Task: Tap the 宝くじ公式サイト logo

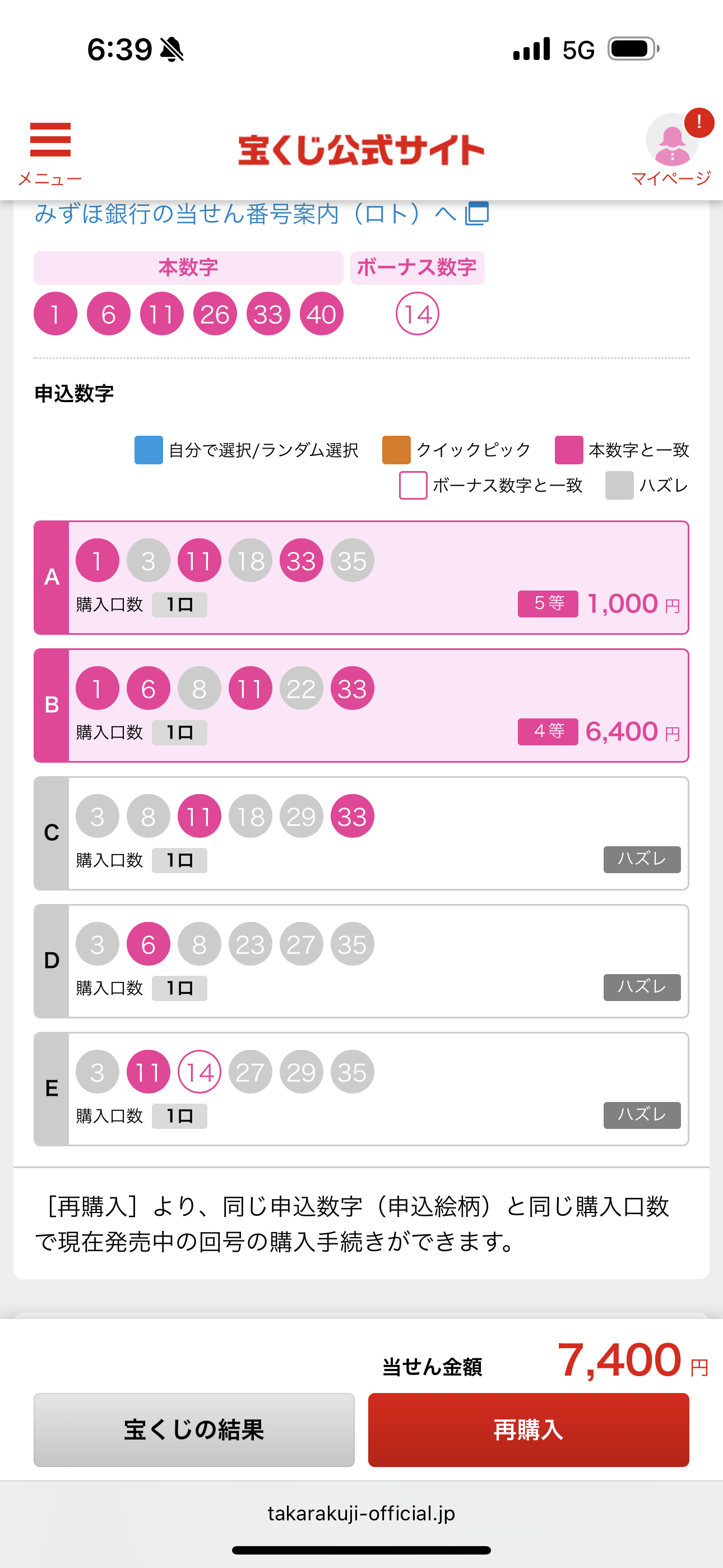Action: pyautogui.click(x=361, y=150)
